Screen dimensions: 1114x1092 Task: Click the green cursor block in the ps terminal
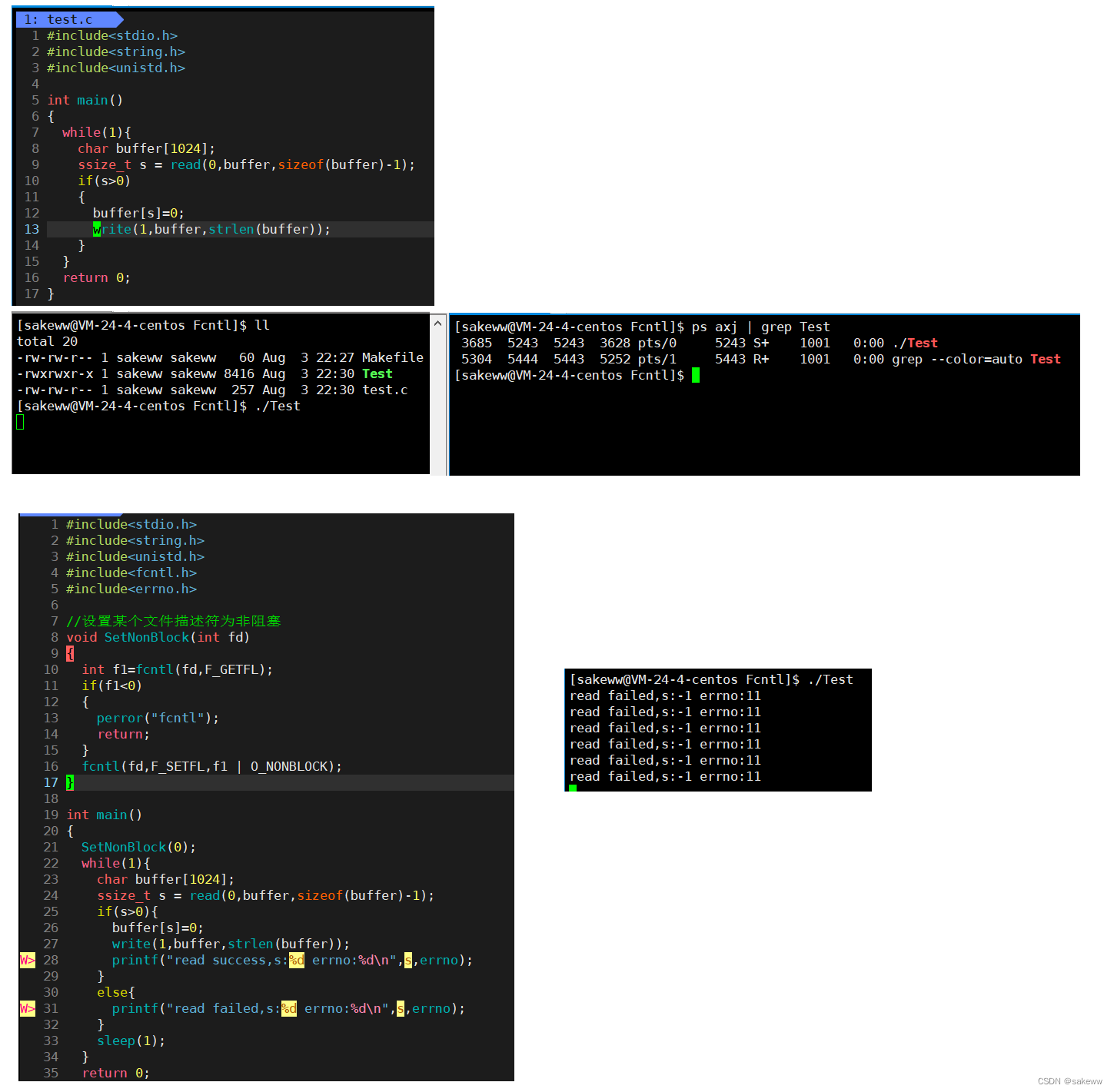(x=696, y=375)
